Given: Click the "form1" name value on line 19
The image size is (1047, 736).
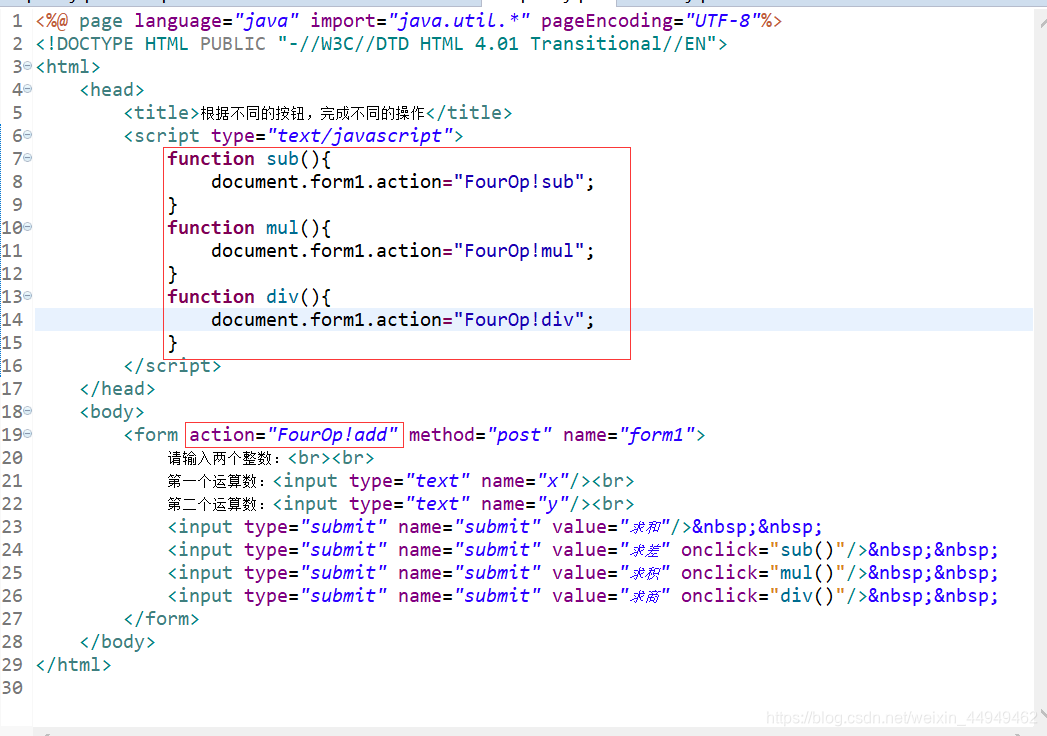Looking at the screenshot, I should pos(657,435).
